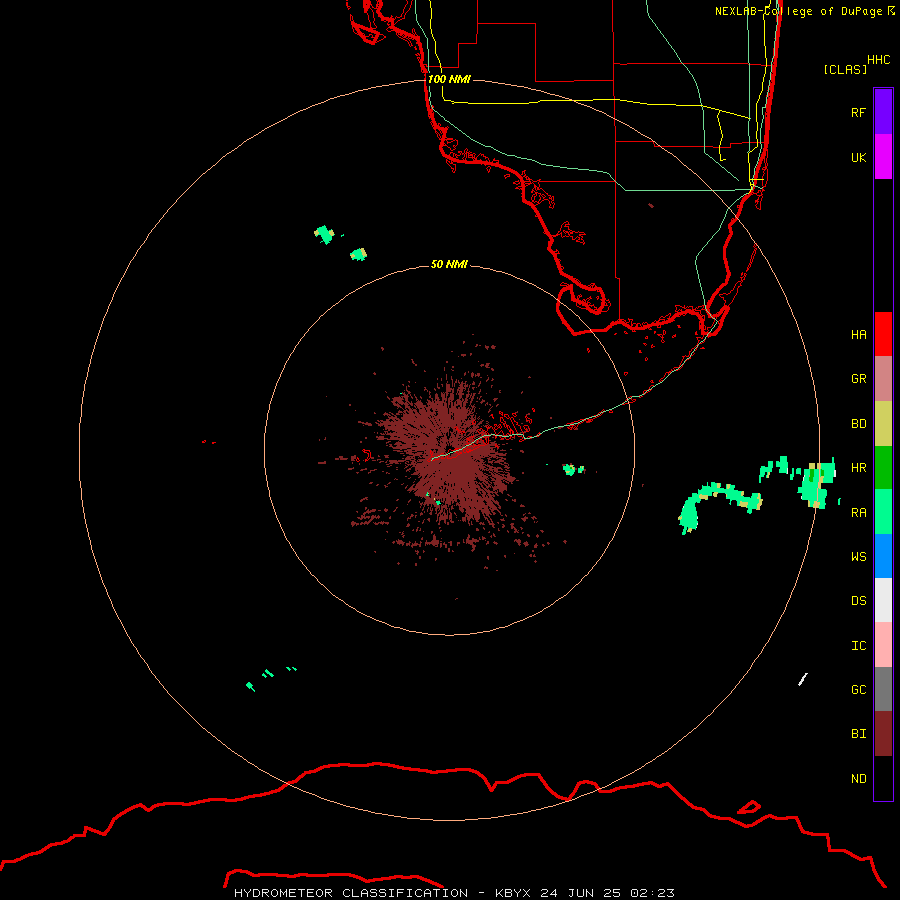Click the 'HHC' product label
Image resolution: width=900 pixels, height=900 pixels.
tap(879, 60)
